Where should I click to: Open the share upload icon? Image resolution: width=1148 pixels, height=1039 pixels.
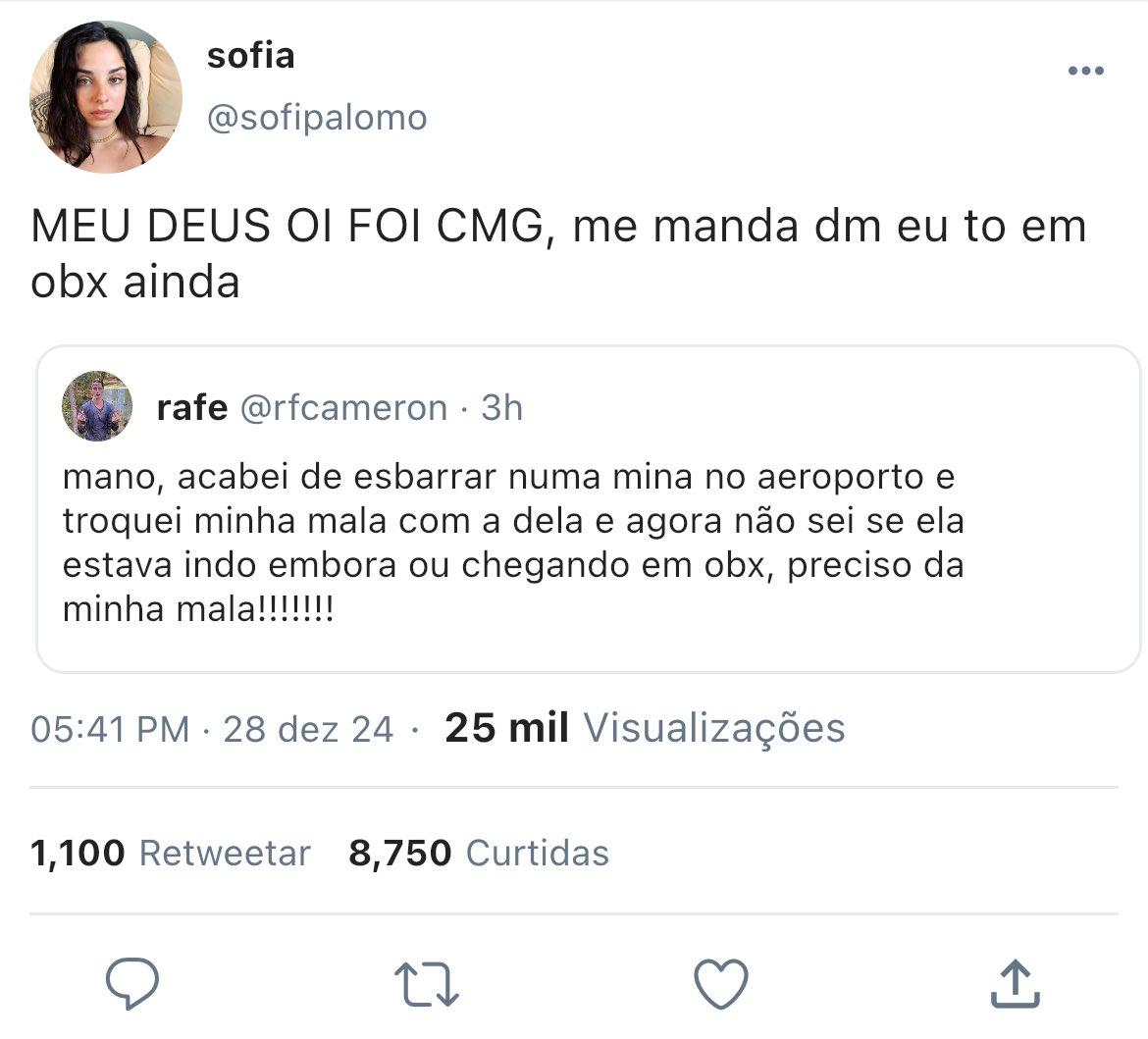tap(1016, 984)
